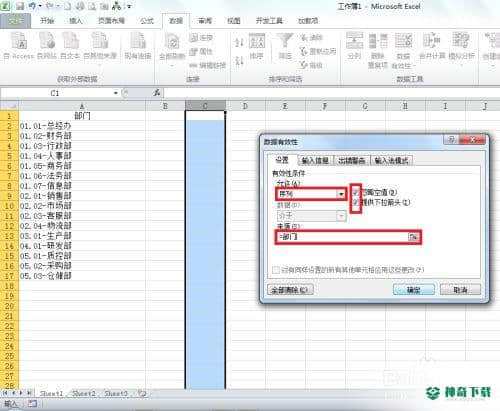The image size is (500, 411).
Task: Open the Text to Columns tool
Action: tap(354, 46)
